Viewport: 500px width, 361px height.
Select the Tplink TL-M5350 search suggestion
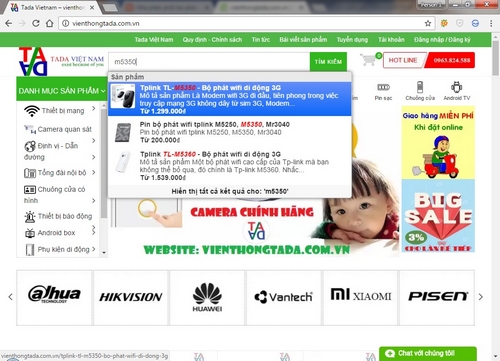tap(230, 99)
